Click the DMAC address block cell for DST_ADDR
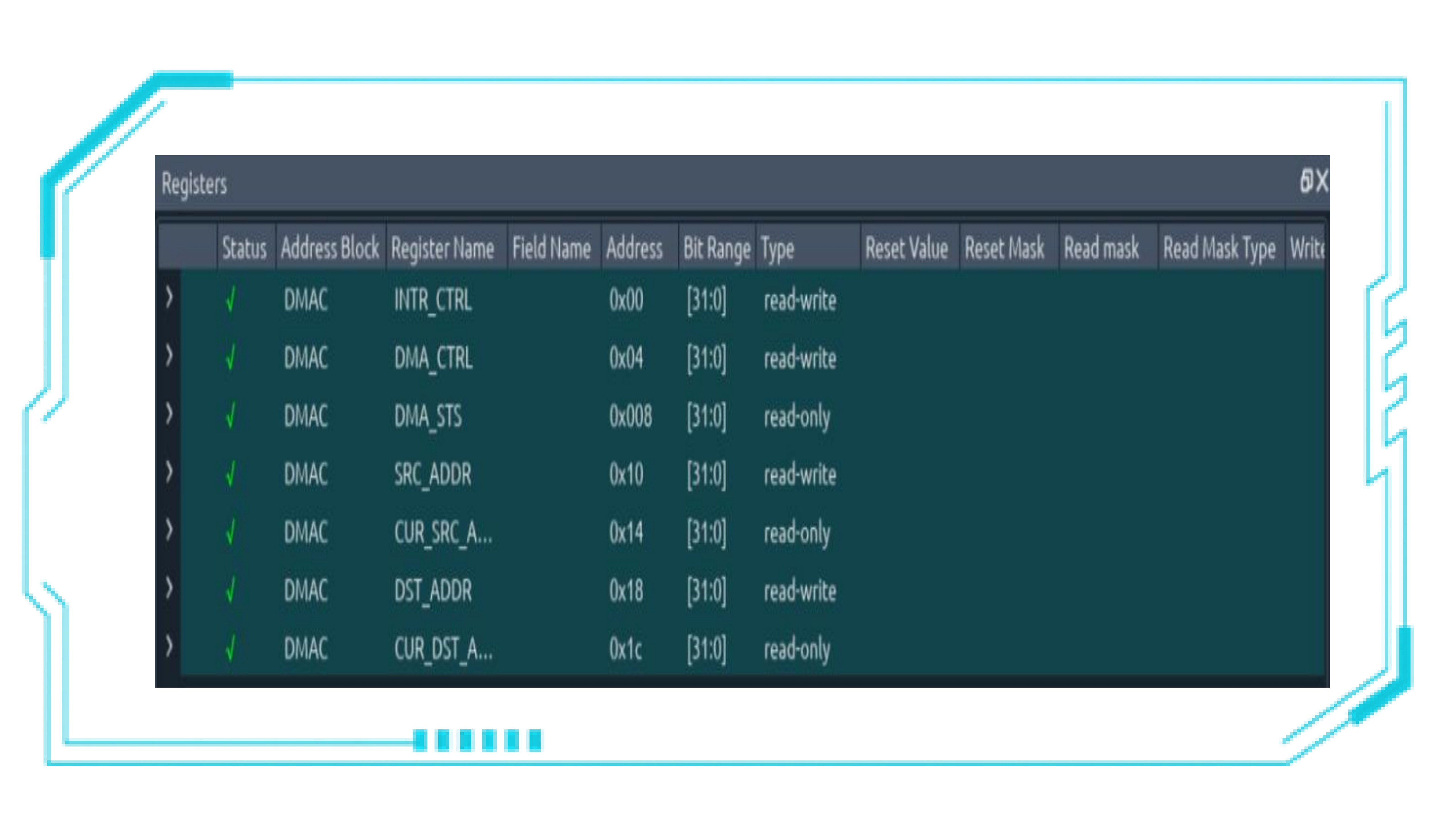This screenshot has height=819, width=1456. point(306,591)
